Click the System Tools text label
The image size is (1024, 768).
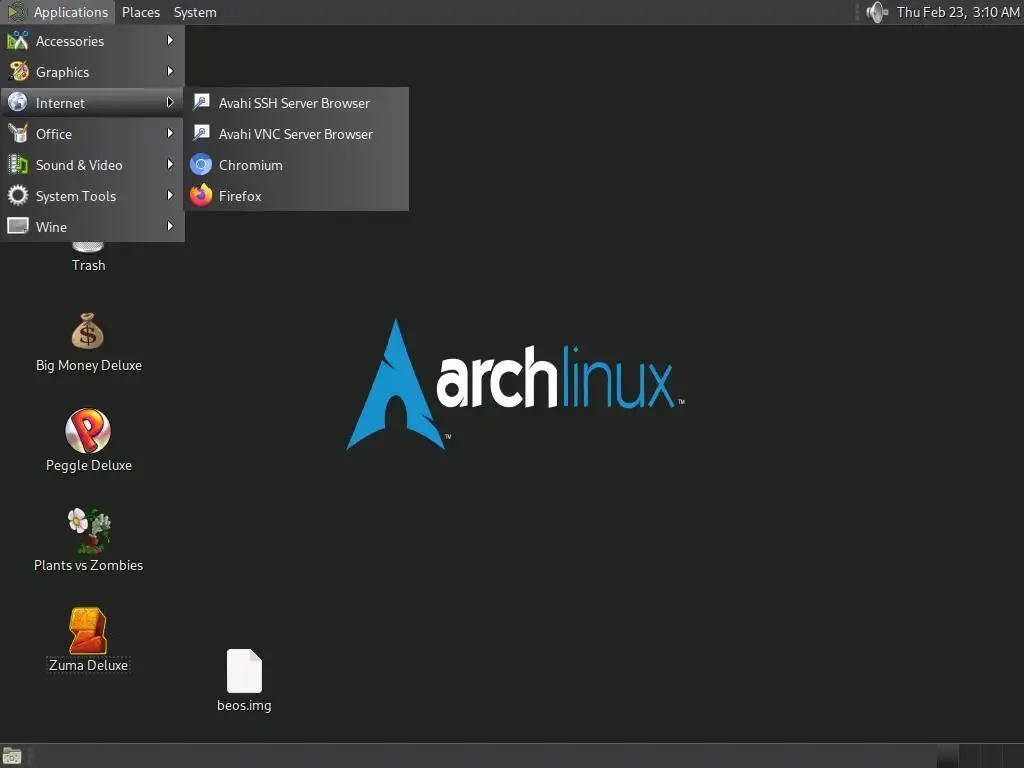click(76, 196)
